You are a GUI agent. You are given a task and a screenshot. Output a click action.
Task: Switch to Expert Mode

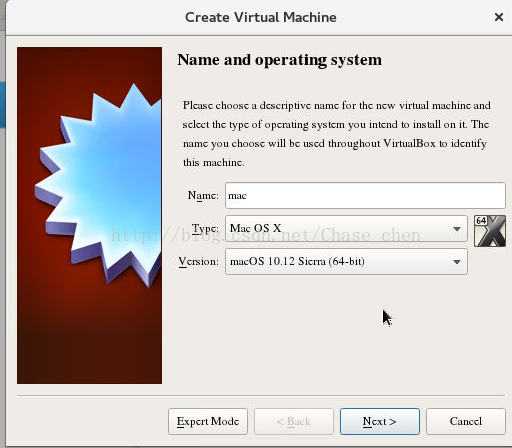click(x=208, y=421)
